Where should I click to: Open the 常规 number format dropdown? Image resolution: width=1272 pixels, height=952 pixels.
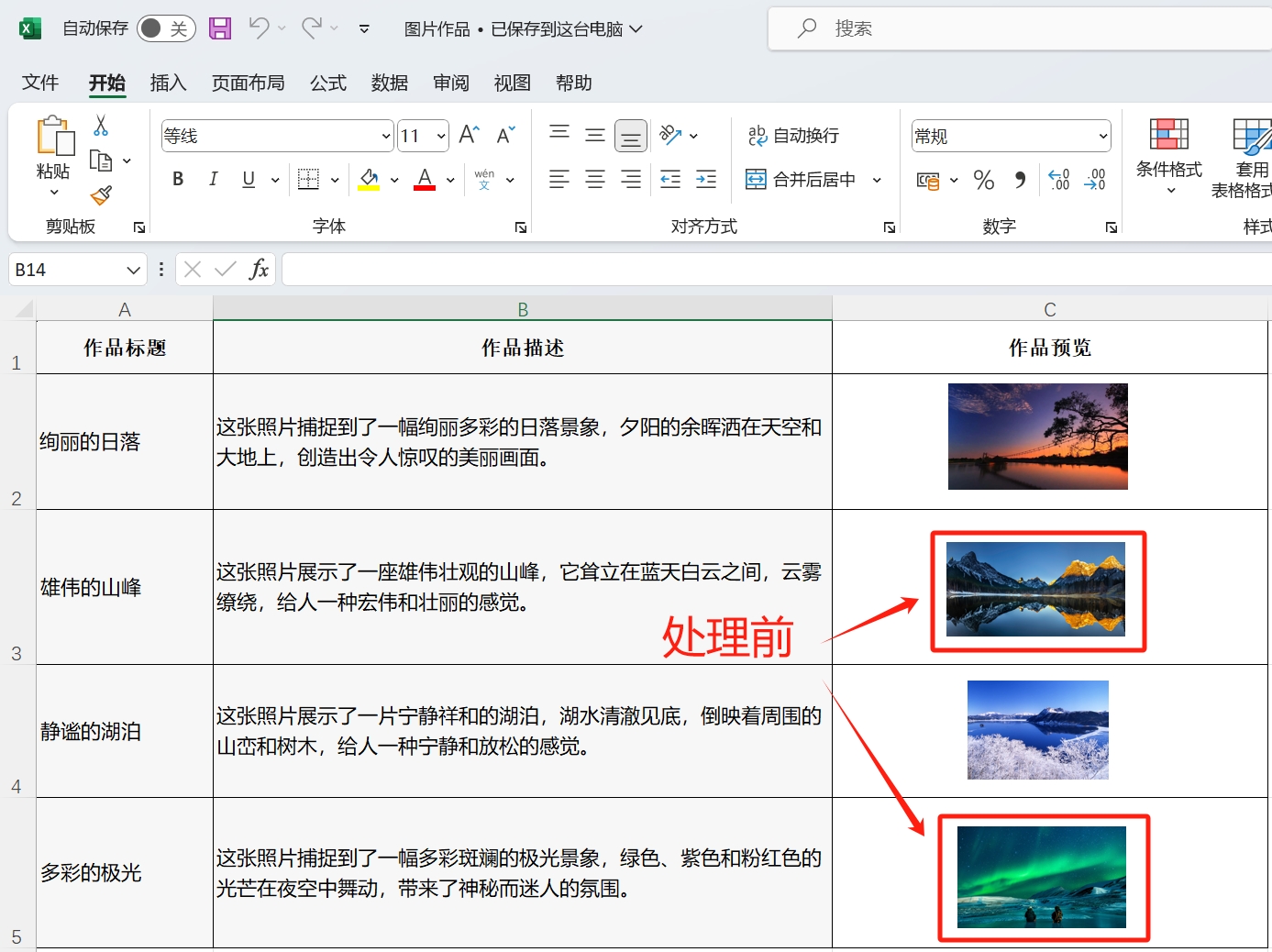pos(1105,135)
